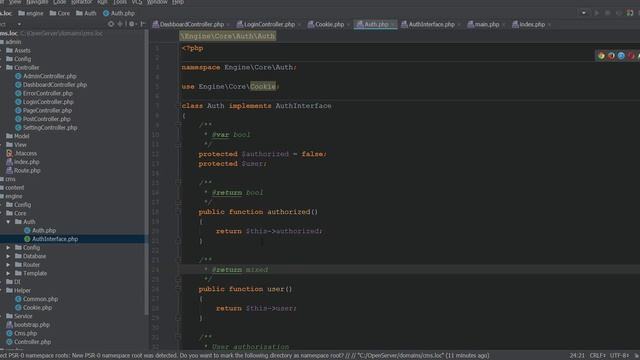640x360 pixels.
Task: Open preview in Chrome browser icon
Action: pos(601,56)
